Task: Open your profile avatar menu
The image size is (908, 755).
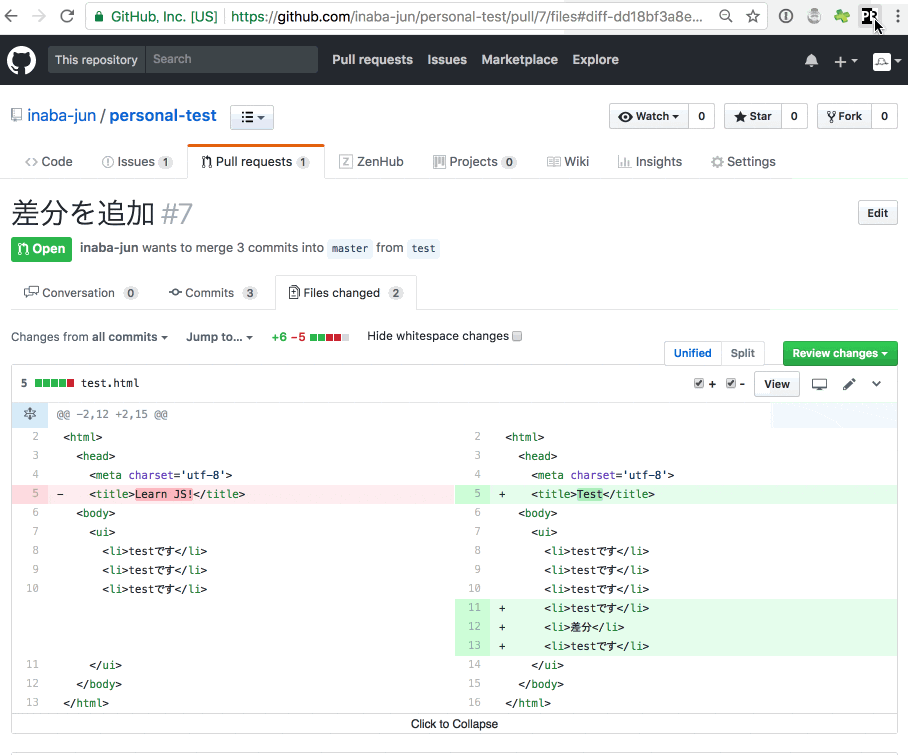Action: click(x=883, y=61)
